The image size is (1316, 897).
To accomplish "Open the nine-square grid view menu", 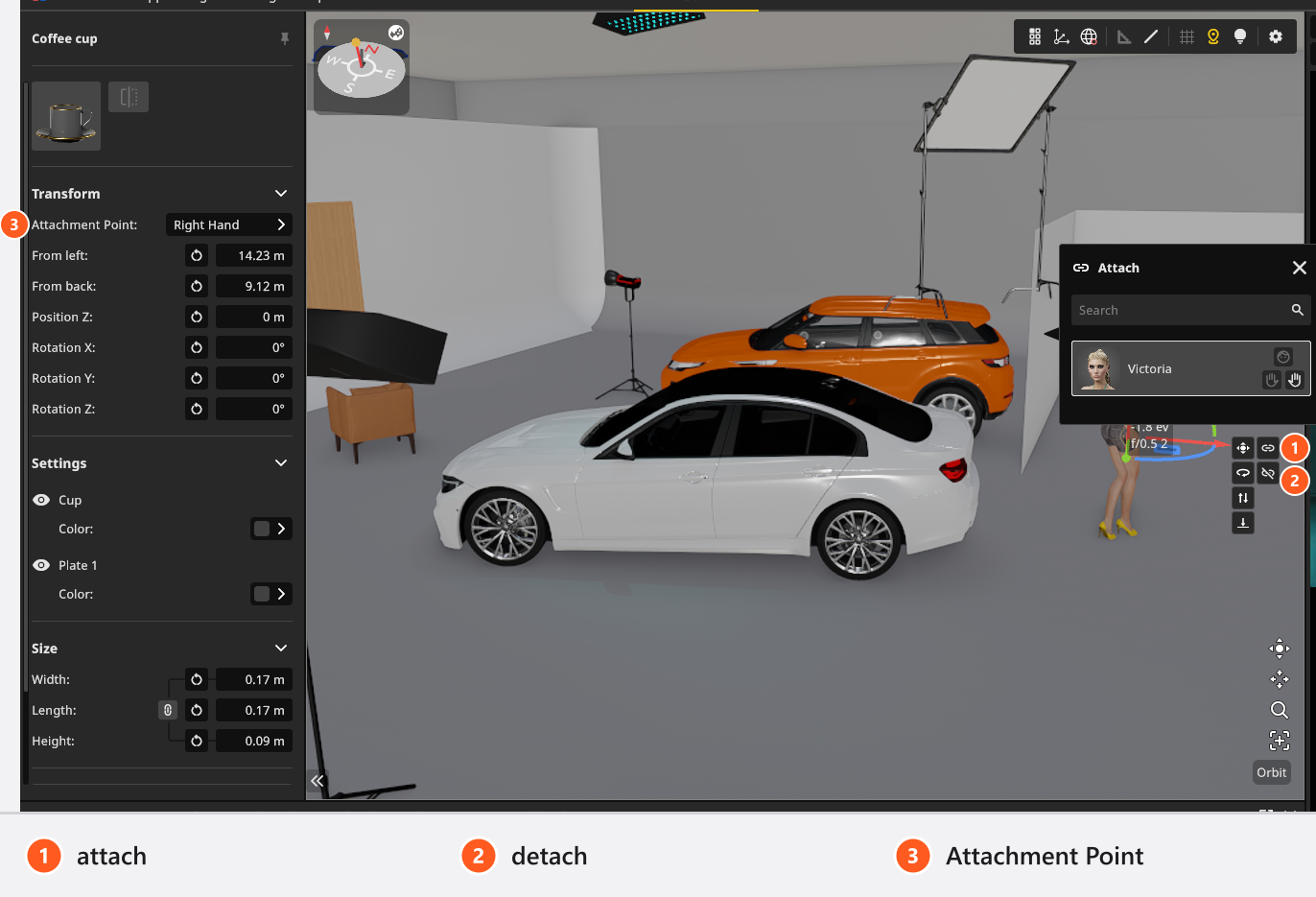I will (1035, 36).
